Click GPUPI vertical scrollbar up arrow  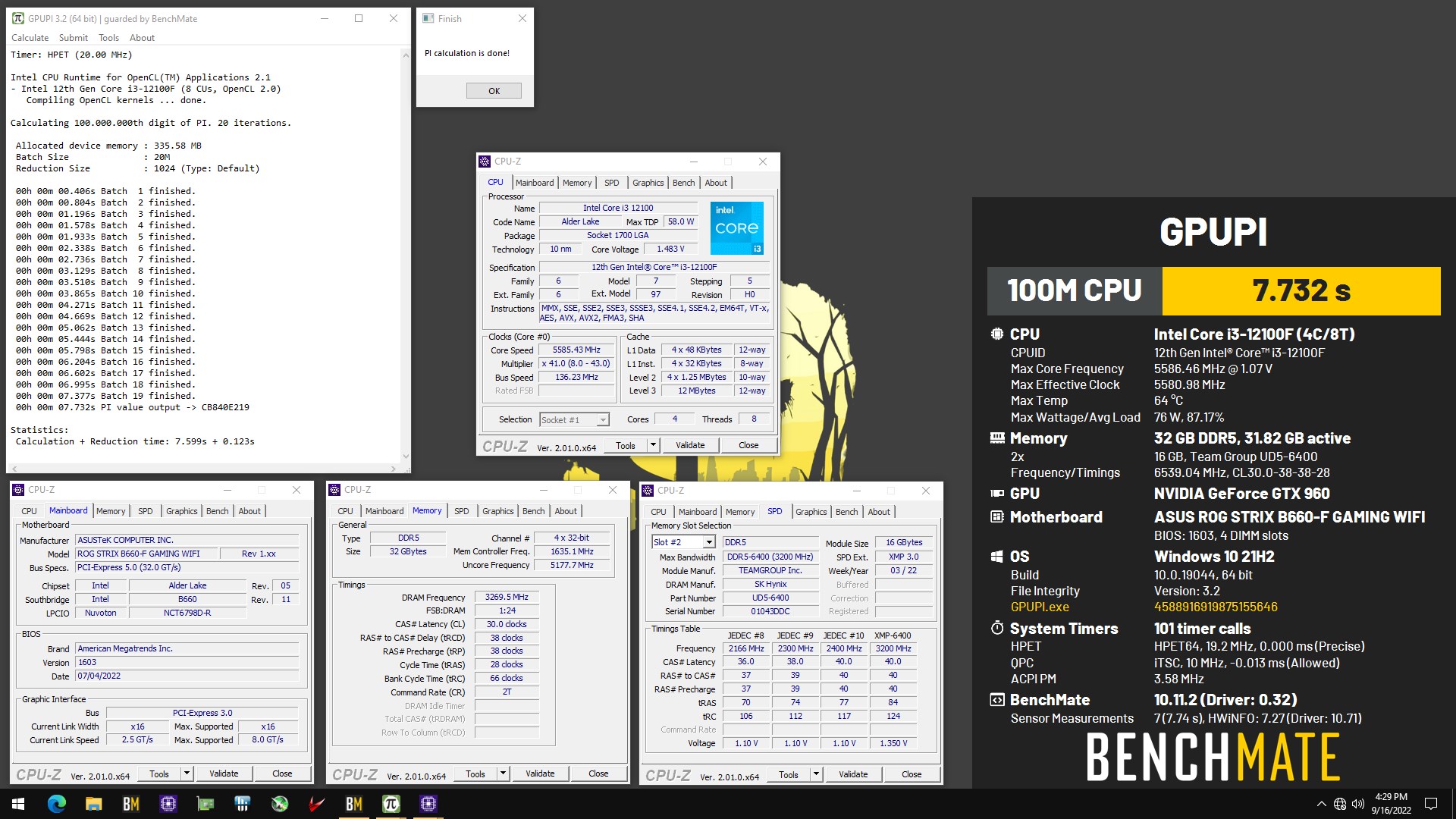[x=405, y=55]
